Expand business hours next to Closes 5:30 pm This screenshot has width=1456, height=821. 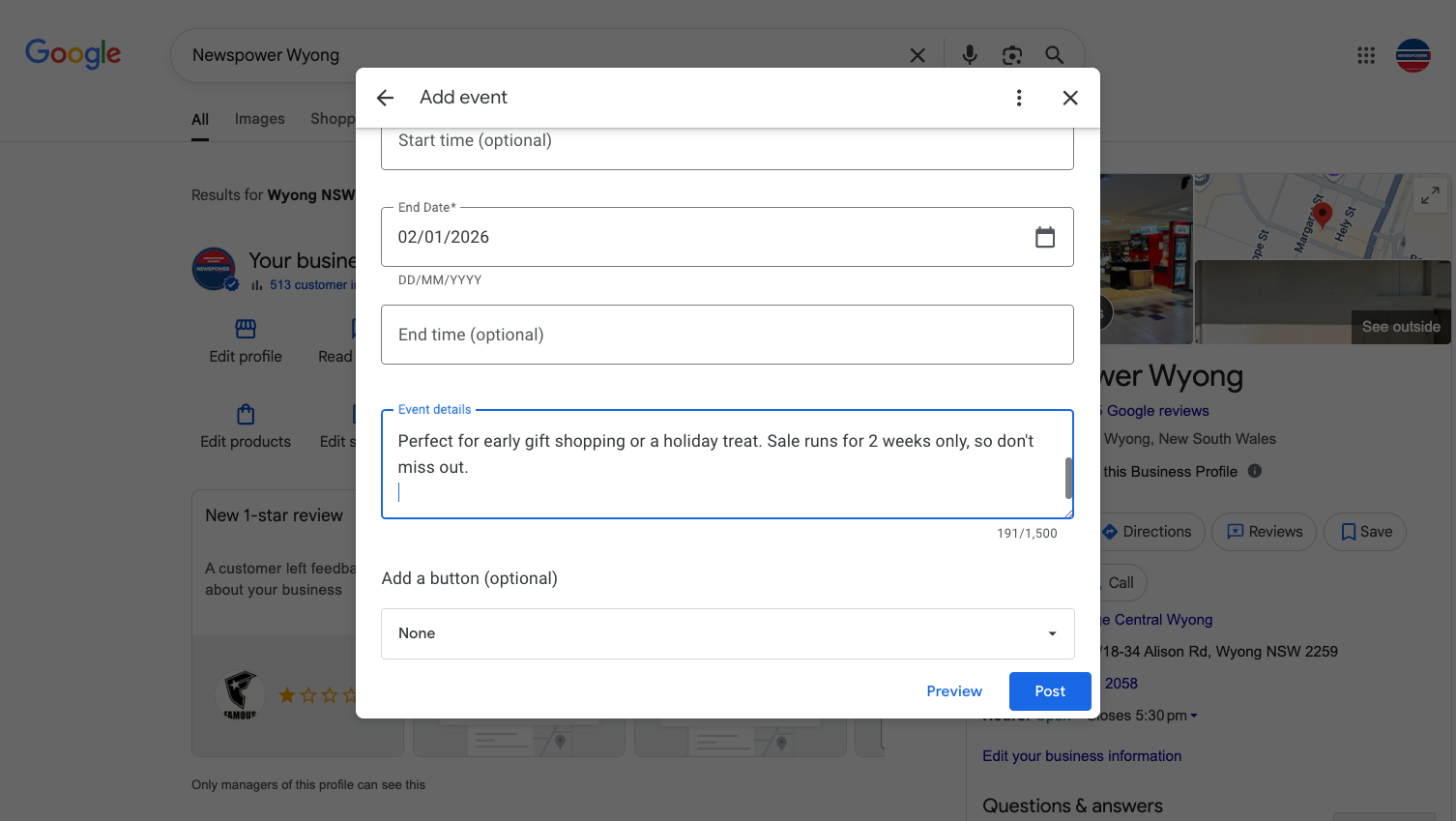tap(1194, 716)
